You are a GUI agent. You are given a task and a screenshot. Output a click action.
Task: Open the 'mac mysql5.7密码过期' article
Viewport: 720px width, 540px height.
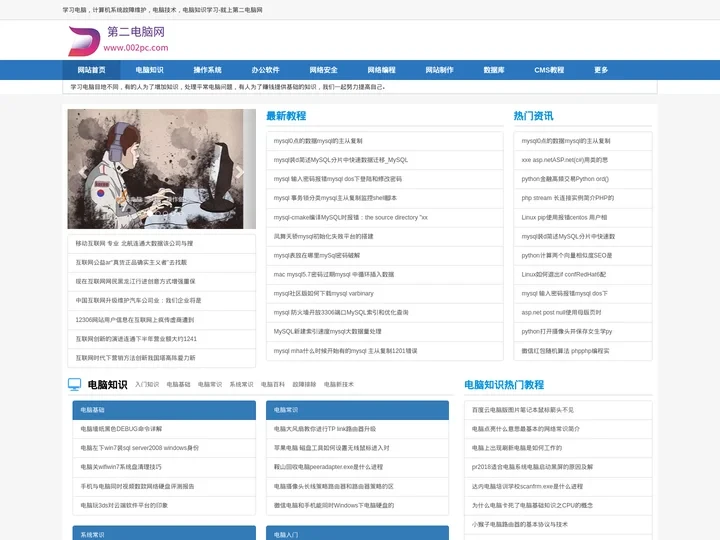pyautogui.click(x=384, y=275)
